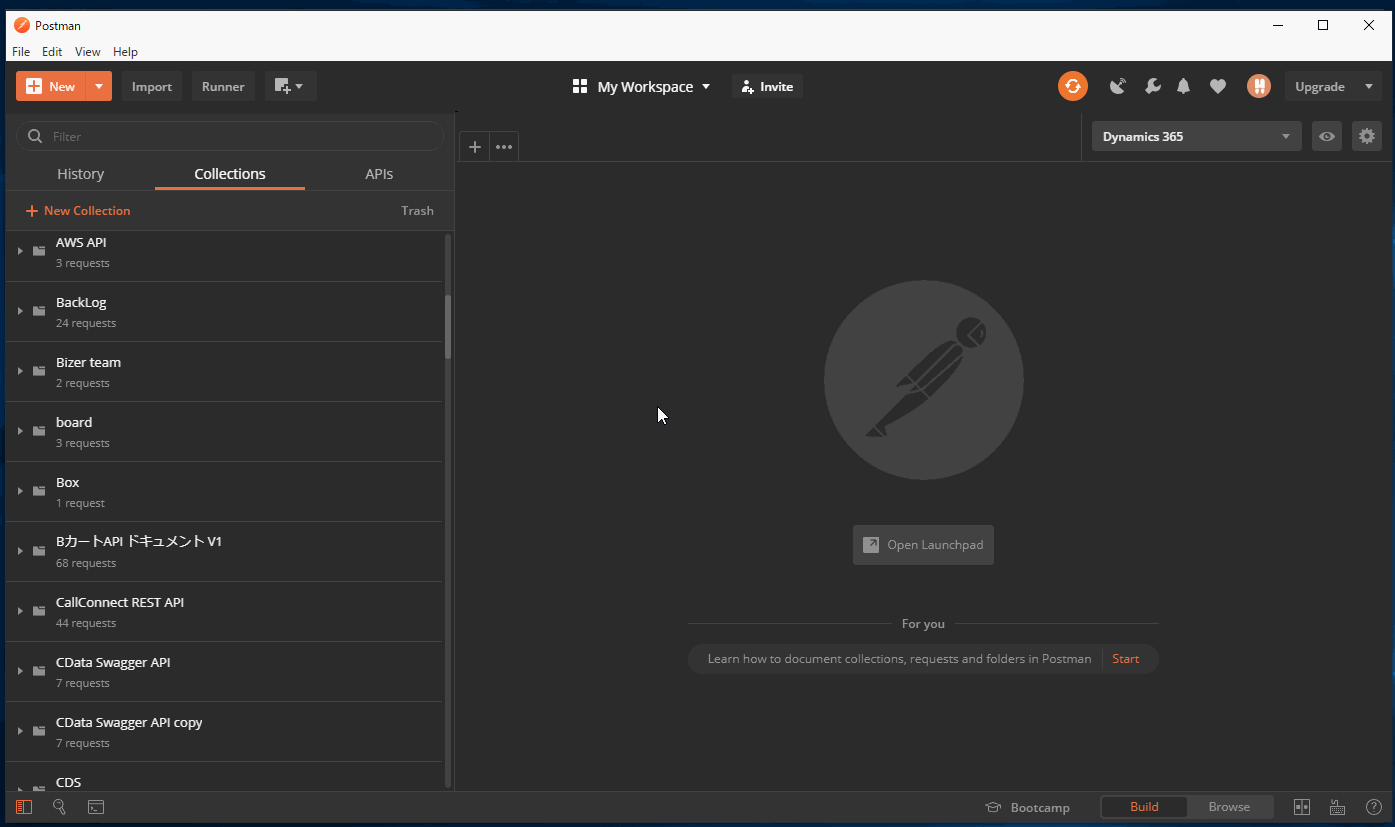Select the Bカート API ドキュメント V1 collection
Image resolution: width=1395 pixels, height=827 pixels.
[224, 551]
